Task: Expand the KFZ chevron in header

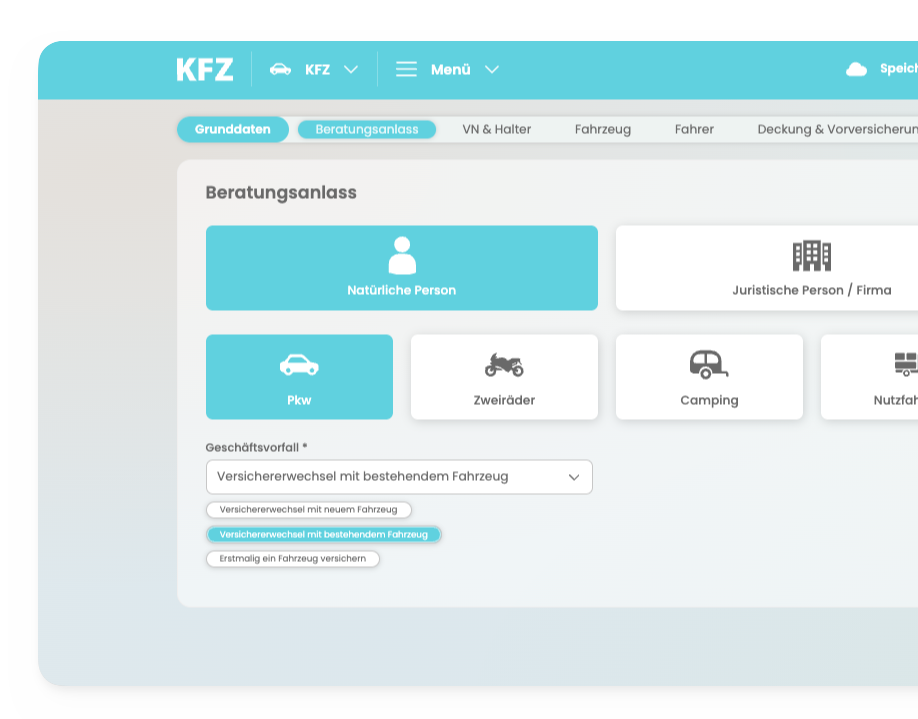Action: pyautogui.click(x=350, y=70)
